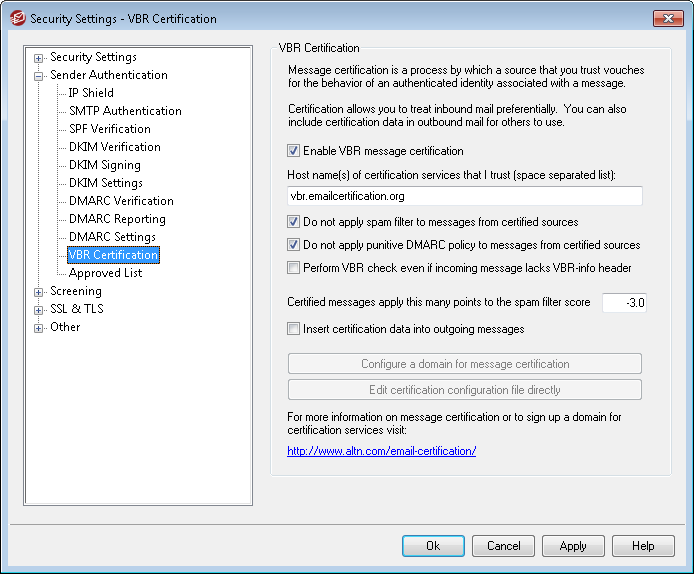This screenshot has height=574, width=694.
Task: Select IP Shield in the tree
Action: point(91,93)
